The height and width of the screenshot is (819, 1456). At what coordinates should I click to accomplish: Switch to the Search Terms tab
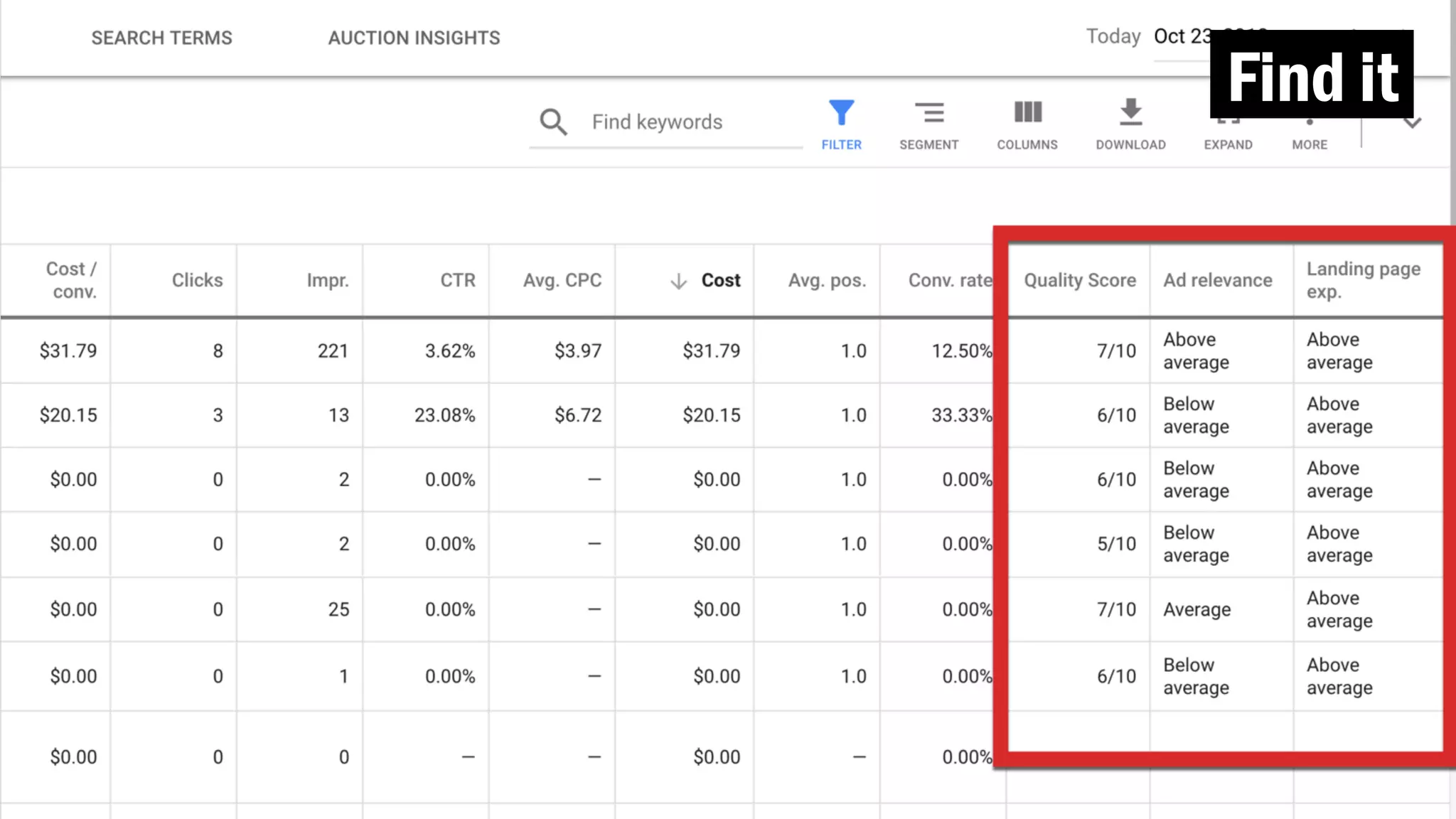[161, 38]
